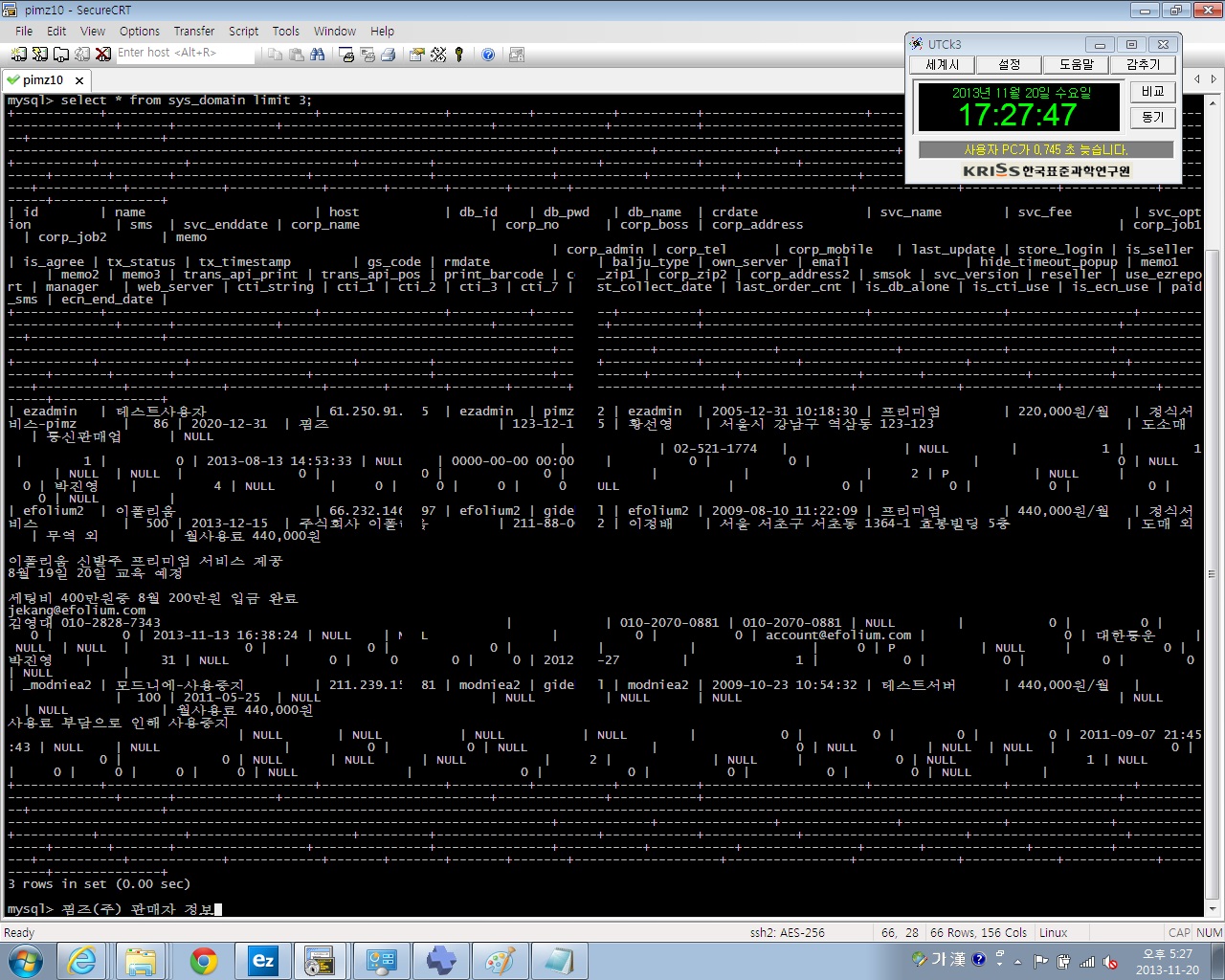This screenshot has width=1225, height=980.
Task: Click the Keymap Editor tools icon
Action: [x=438, y=55]
